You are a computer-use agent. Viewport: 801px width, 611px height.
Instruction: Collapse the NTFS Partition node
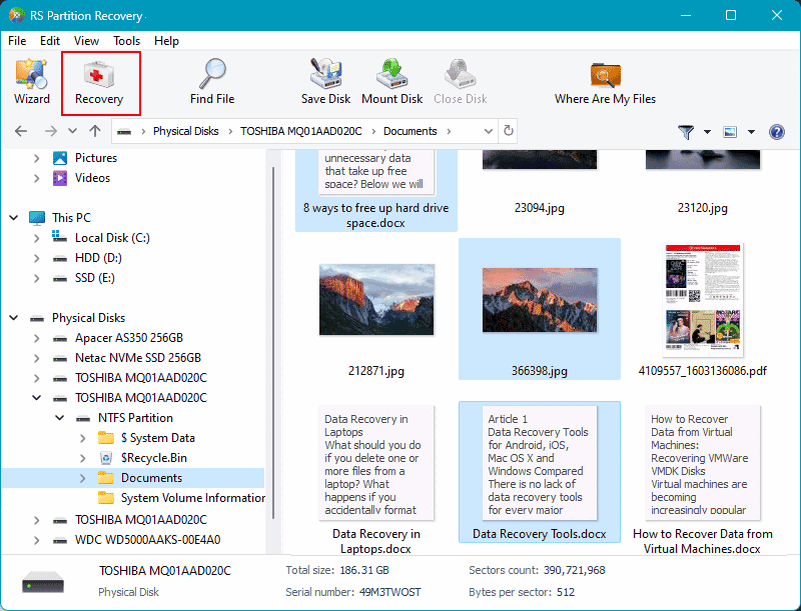[x=60, y=418]
